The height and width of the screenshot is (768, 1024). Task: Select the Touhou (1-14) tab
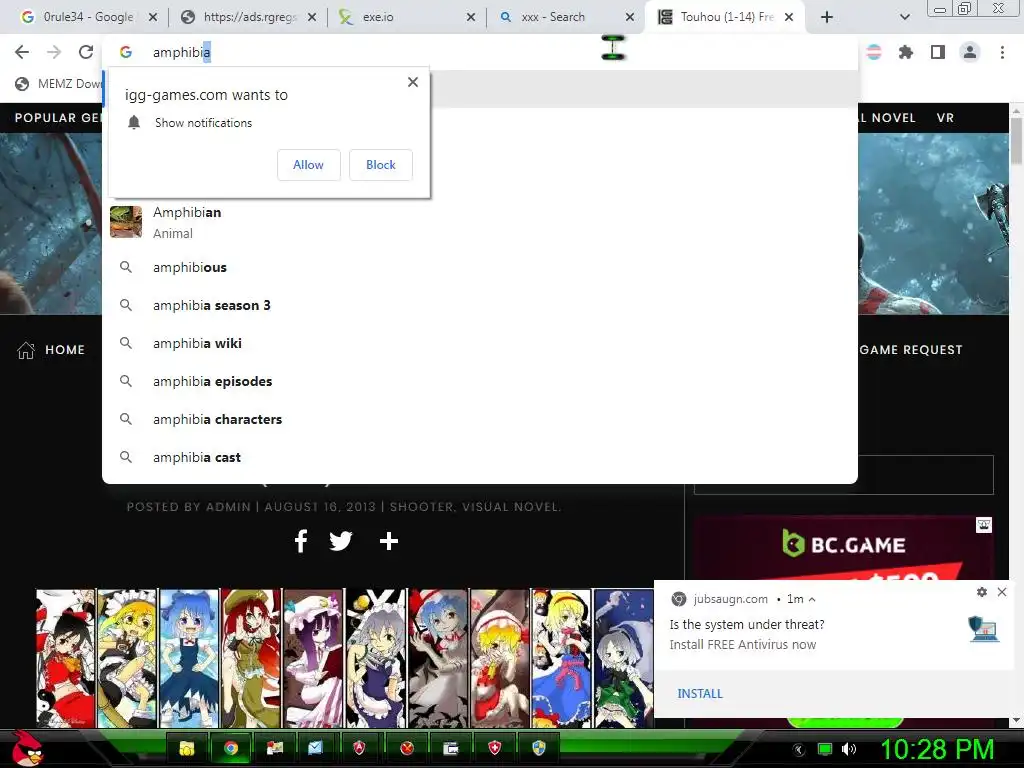pos(725,17)
